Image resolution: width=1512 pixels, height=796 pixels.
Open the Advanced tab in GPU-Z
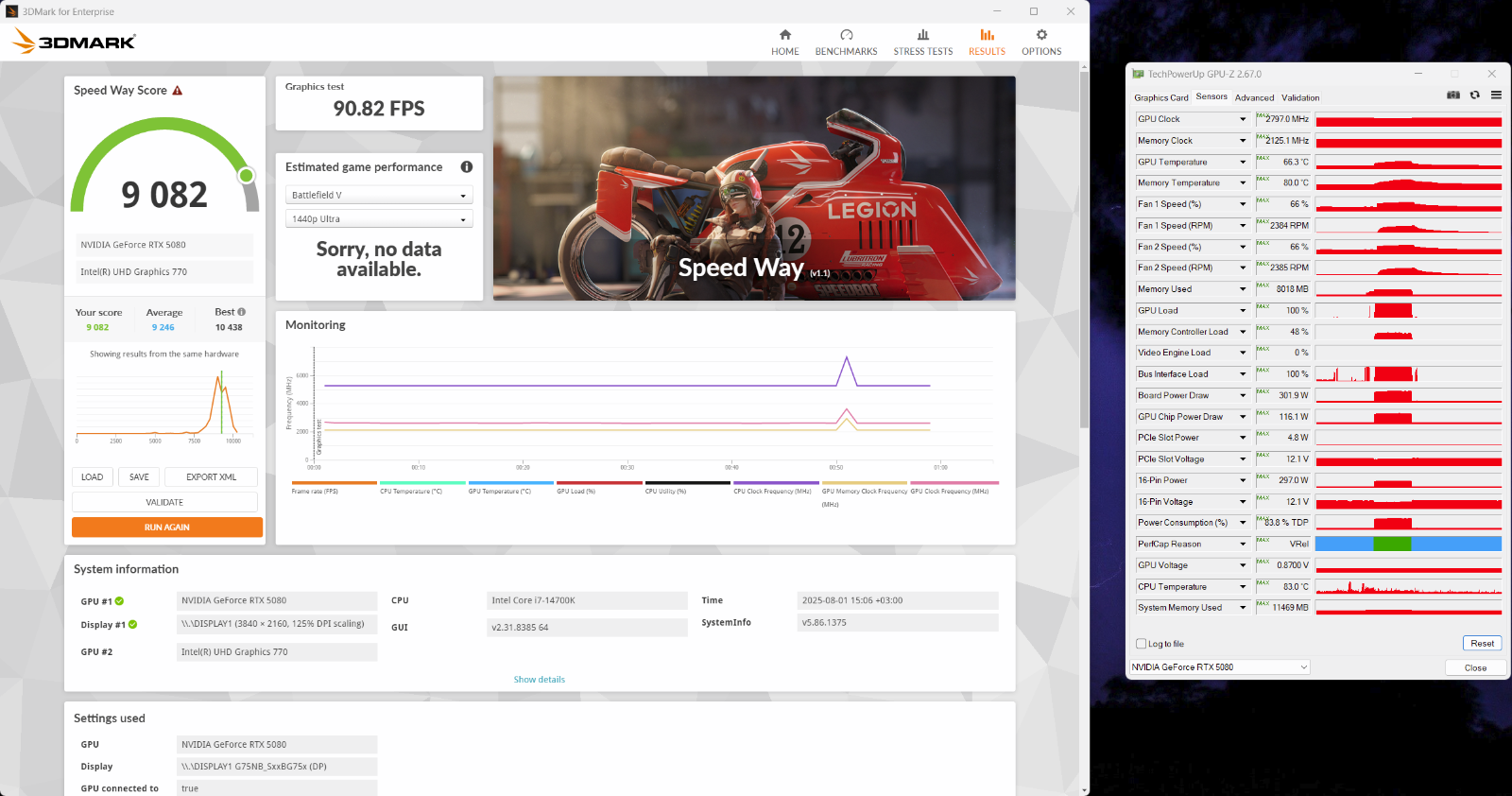pyautogui.click(x=1254, y=97)
